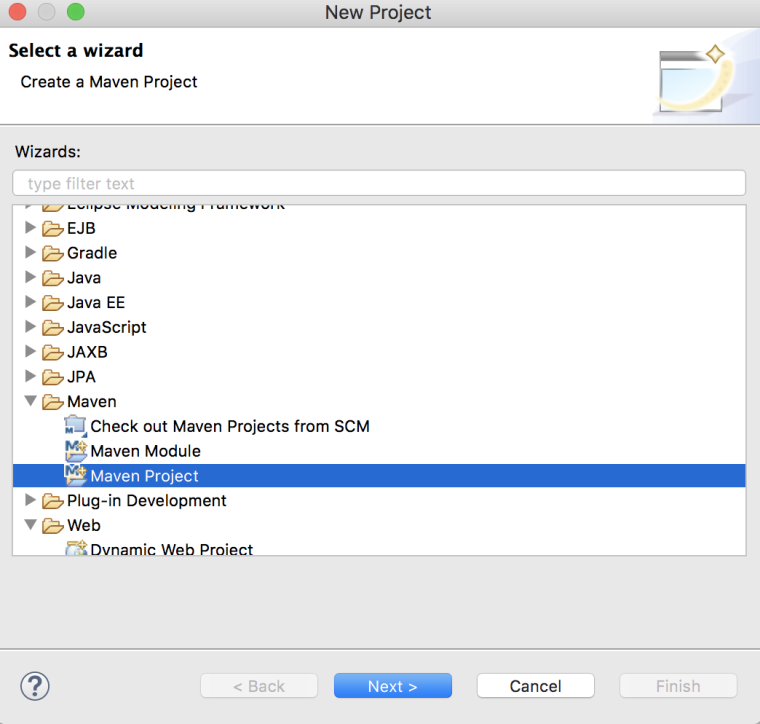This screenshot has height=724, width=760.
Task: Select the Web label in list
Action: (x=84, y=525)
